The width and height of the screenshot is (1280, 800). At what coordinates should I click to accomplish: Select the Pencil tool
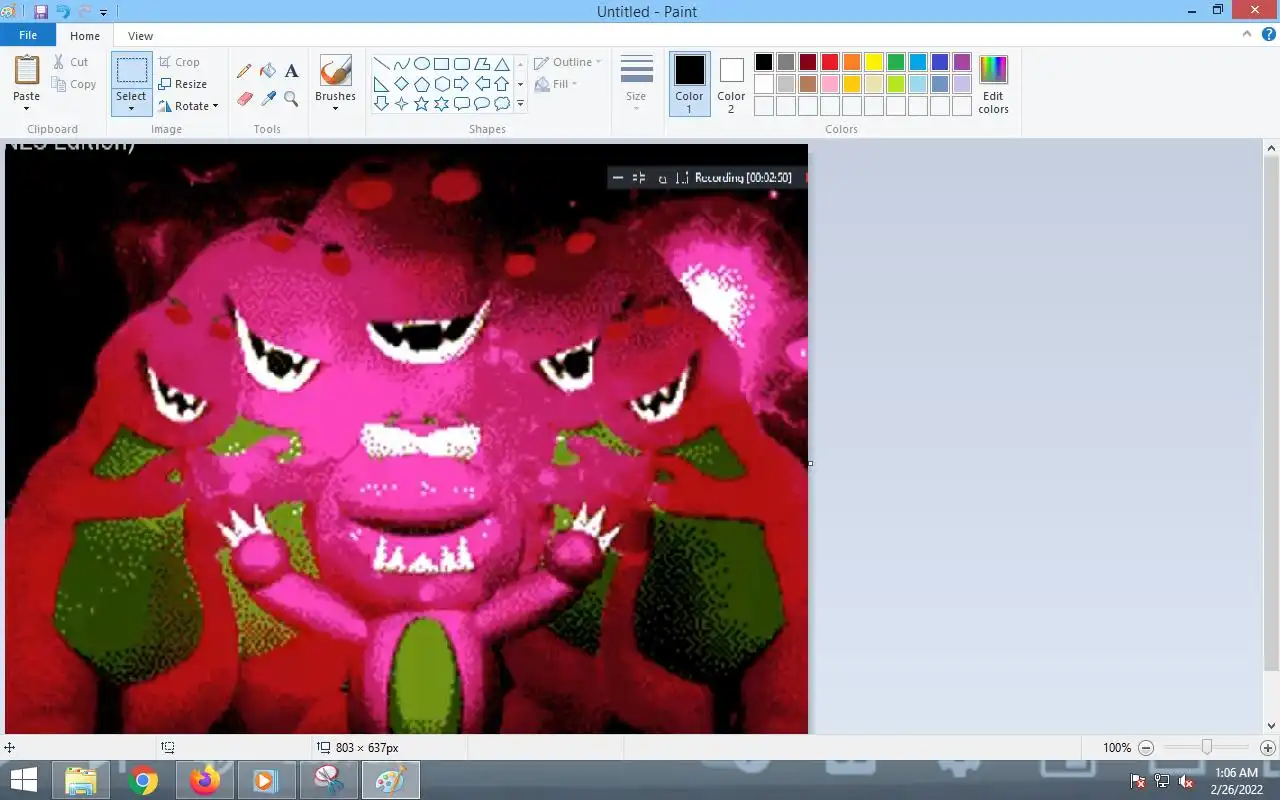244,72
